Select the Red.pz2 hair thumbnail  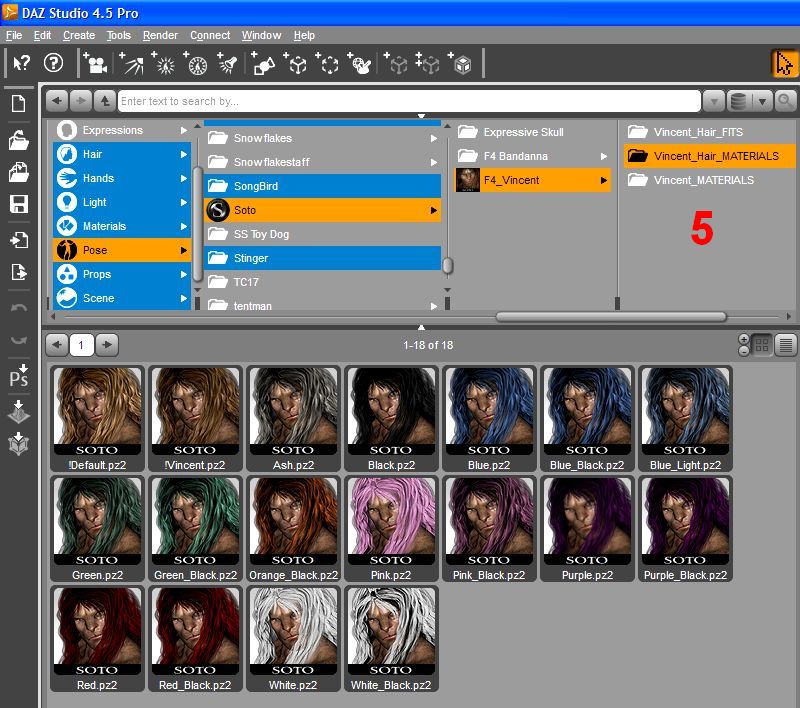click(x=97, y=639)
